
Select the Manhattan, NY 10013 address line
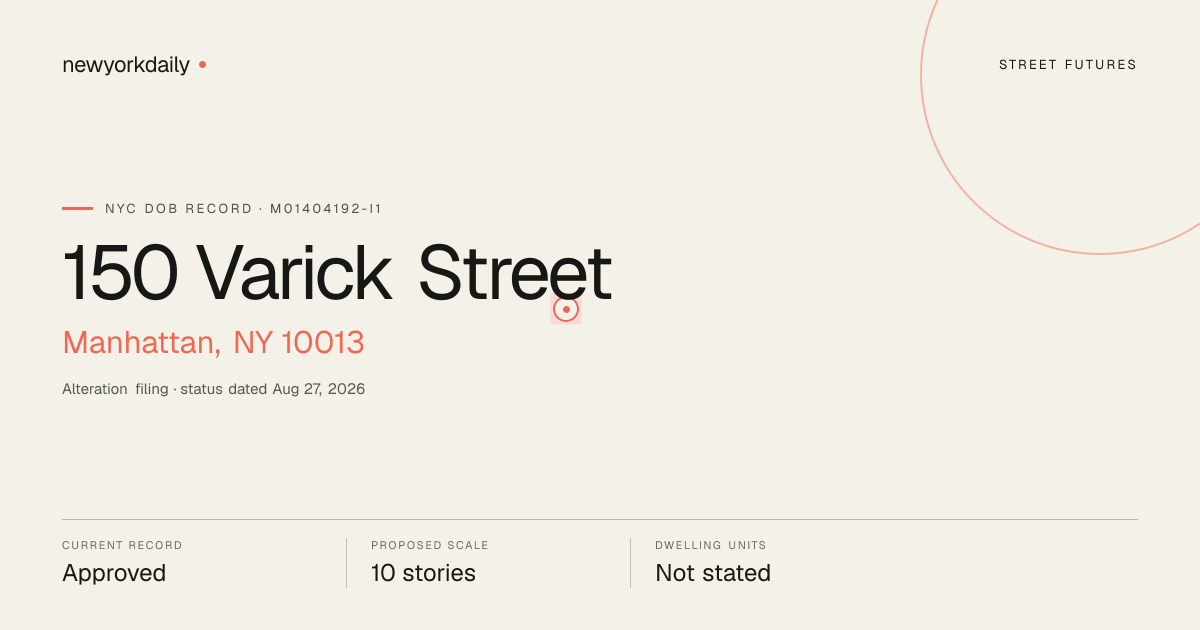tap(213, 343)
